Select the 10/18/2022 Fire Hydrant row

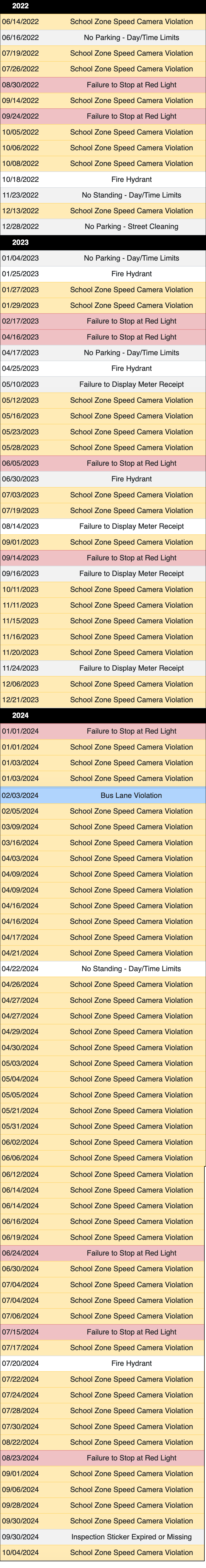102,179
